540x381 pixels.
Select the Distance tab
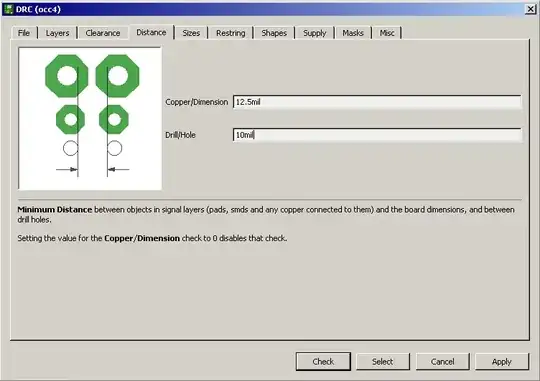(x=151, y=32)
